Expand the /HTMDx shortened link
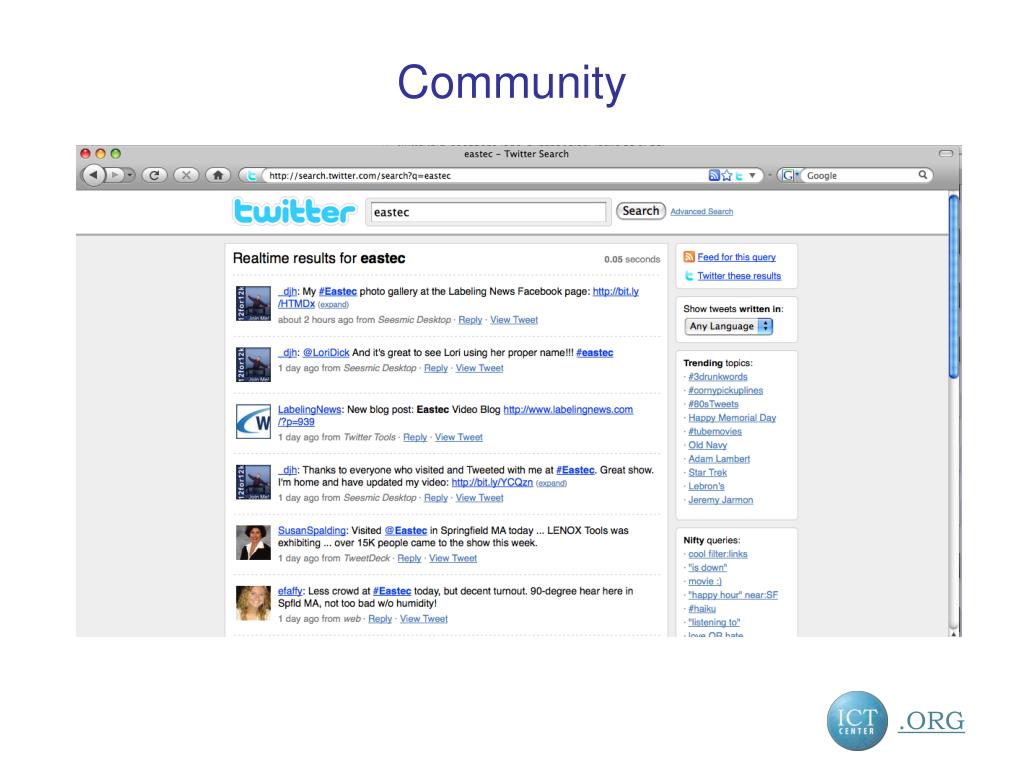Screen dimensions: 1024x768 [x=333, y=305]
